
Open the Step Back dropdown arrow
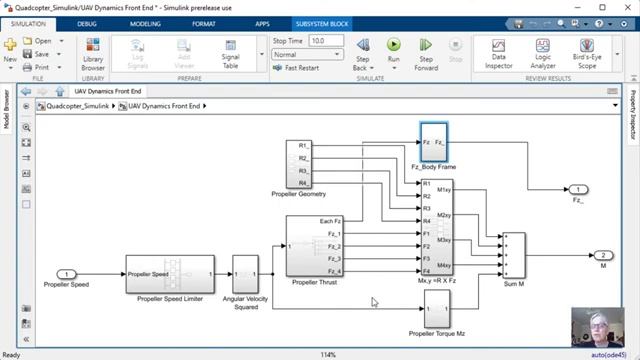pyautogui.click(x=372, y=68)
